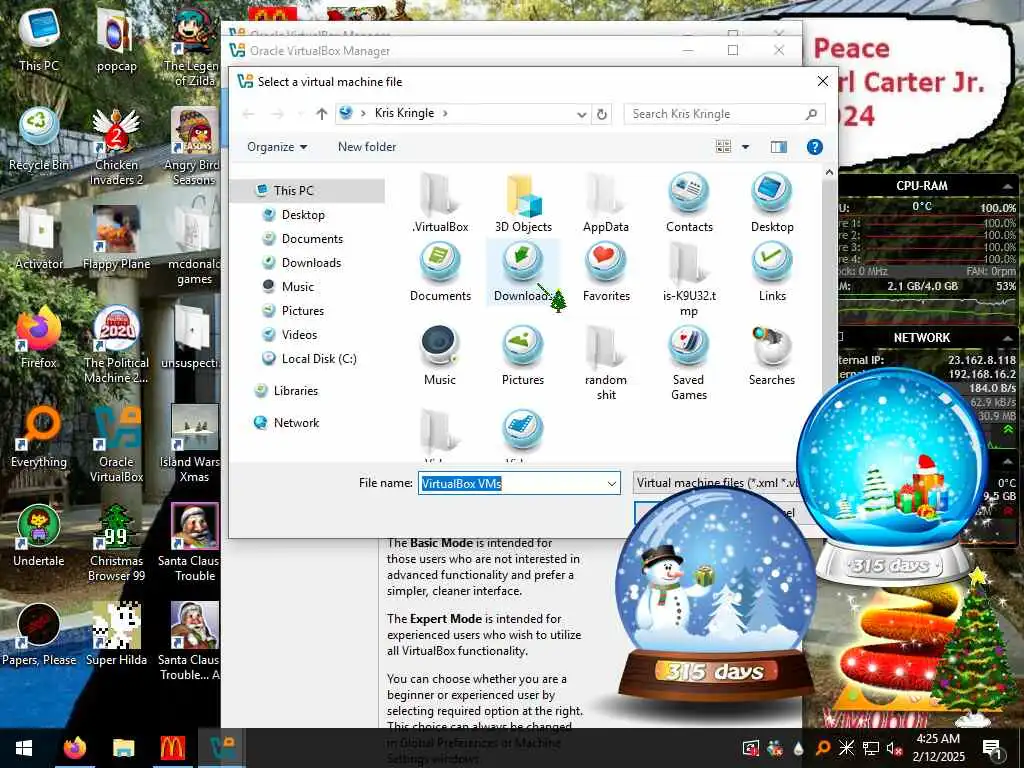Open the Links folder

tap(772, 271)
